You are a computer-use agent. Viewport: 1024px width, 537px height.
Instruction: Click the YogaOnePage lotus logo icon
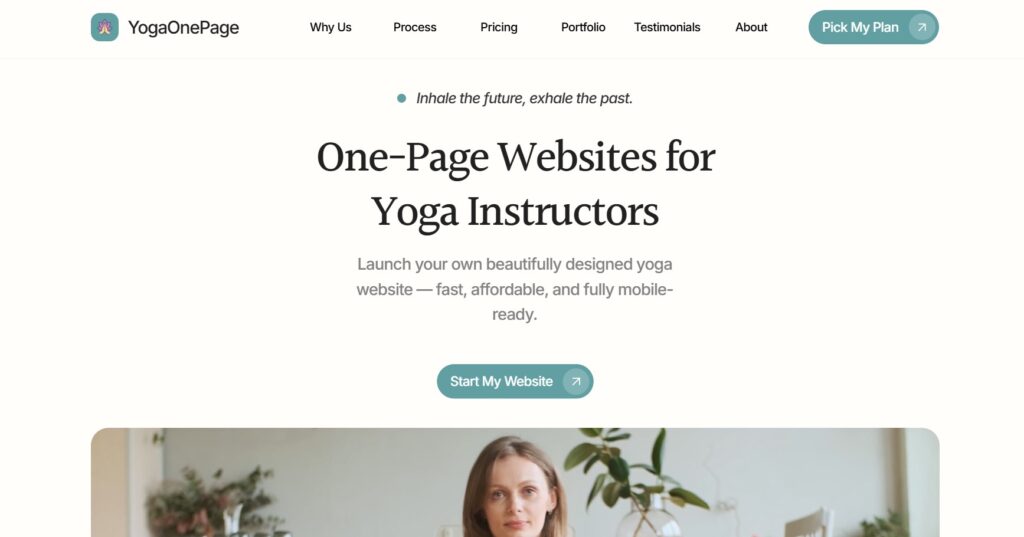coord(104,27)
